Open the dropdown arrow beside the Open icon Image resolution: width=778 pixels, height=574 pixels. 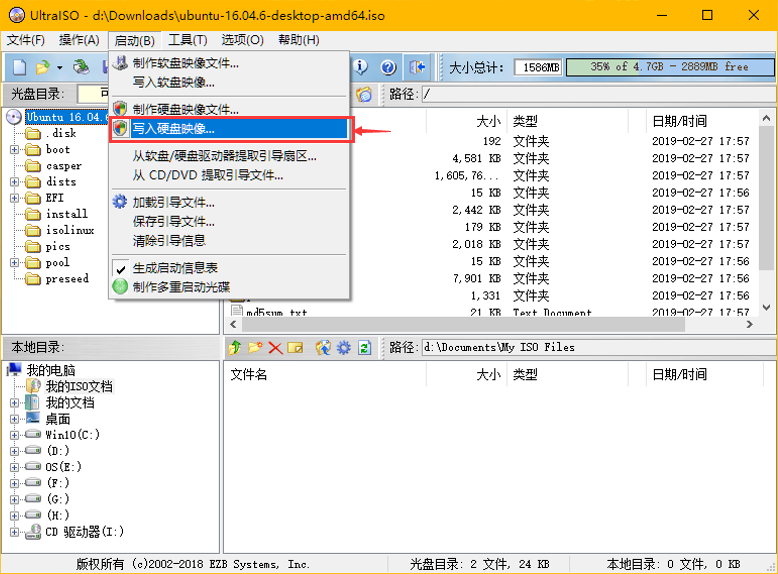[60, 67]
